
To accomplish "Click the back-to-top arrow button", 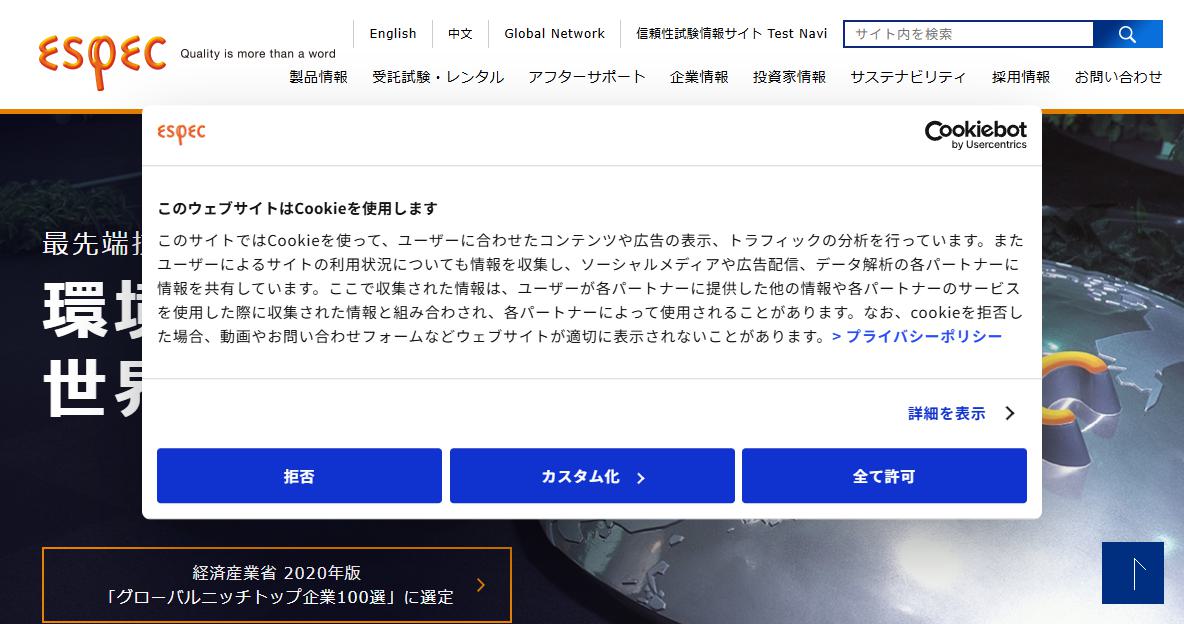I will click(x=1133, y=573).
